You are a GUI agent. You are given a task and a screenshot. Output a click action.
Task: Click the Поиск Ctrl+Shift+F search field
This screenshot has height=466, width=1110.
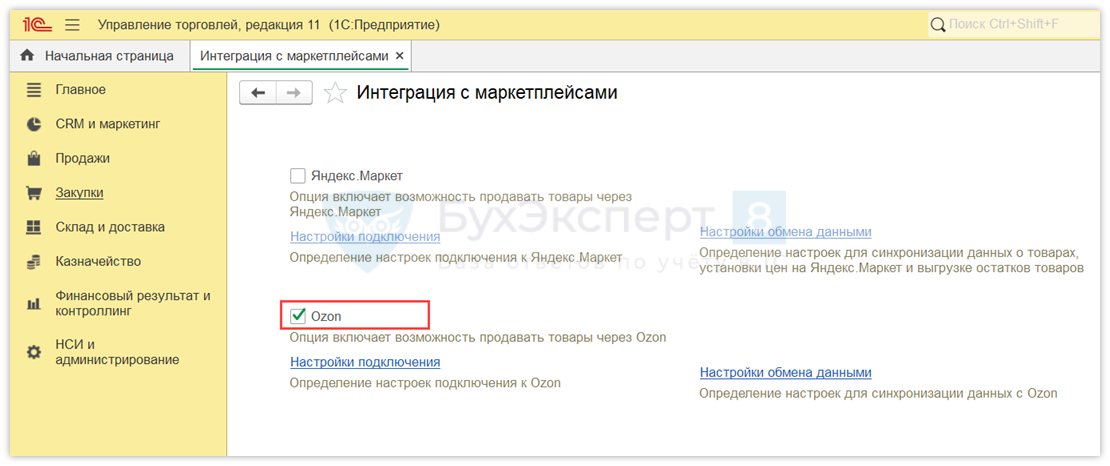[x=1014, y=25]
